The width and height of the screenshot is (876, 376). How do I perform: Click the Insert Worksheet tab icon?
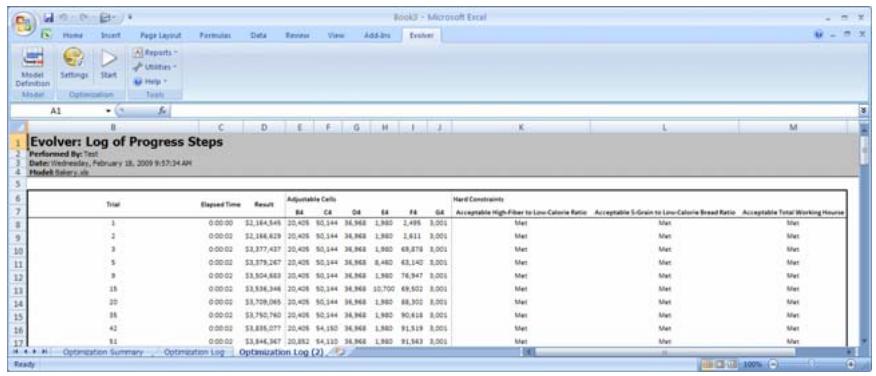(340, 353)
